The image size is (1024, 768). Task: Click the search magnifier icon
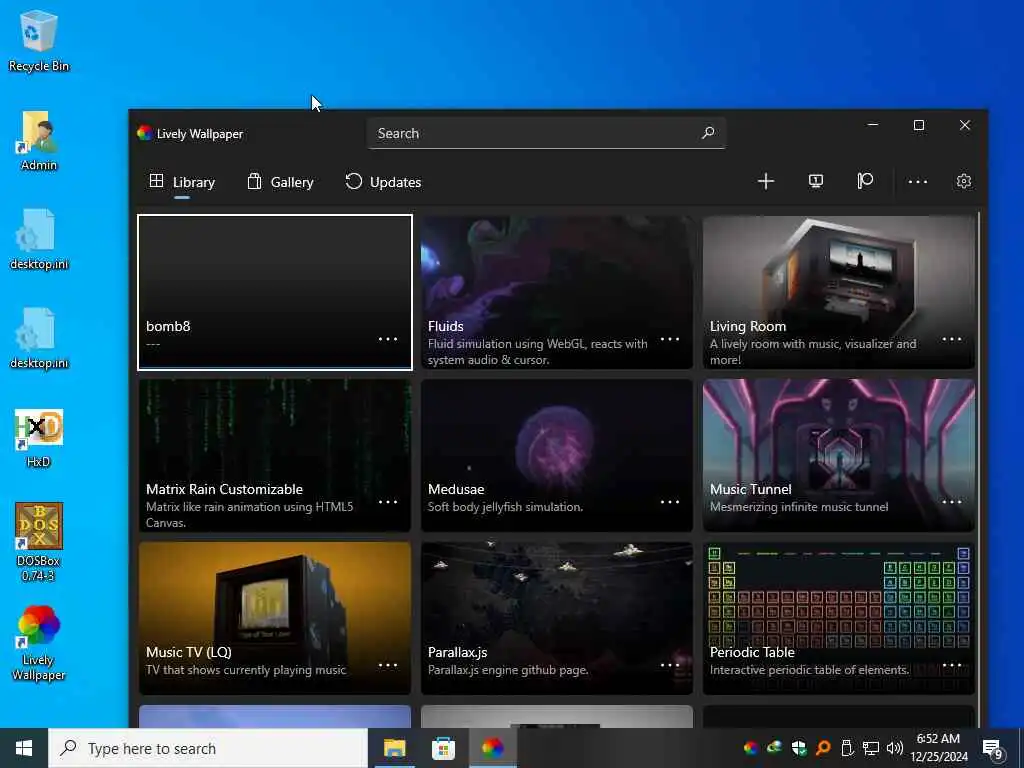[708, 133]
